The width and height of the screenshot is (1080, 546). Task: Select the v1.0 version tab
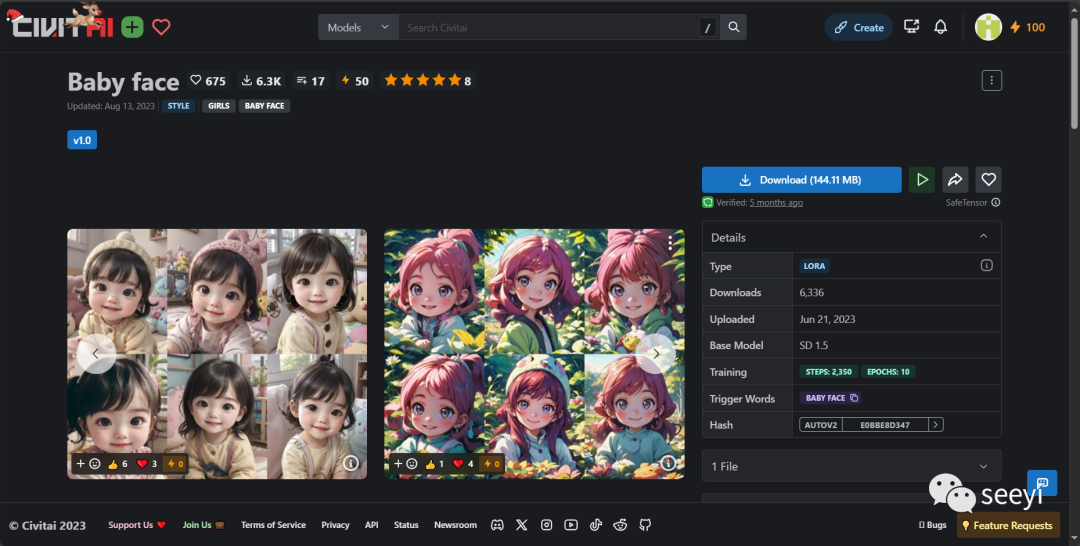coord(82,140)
